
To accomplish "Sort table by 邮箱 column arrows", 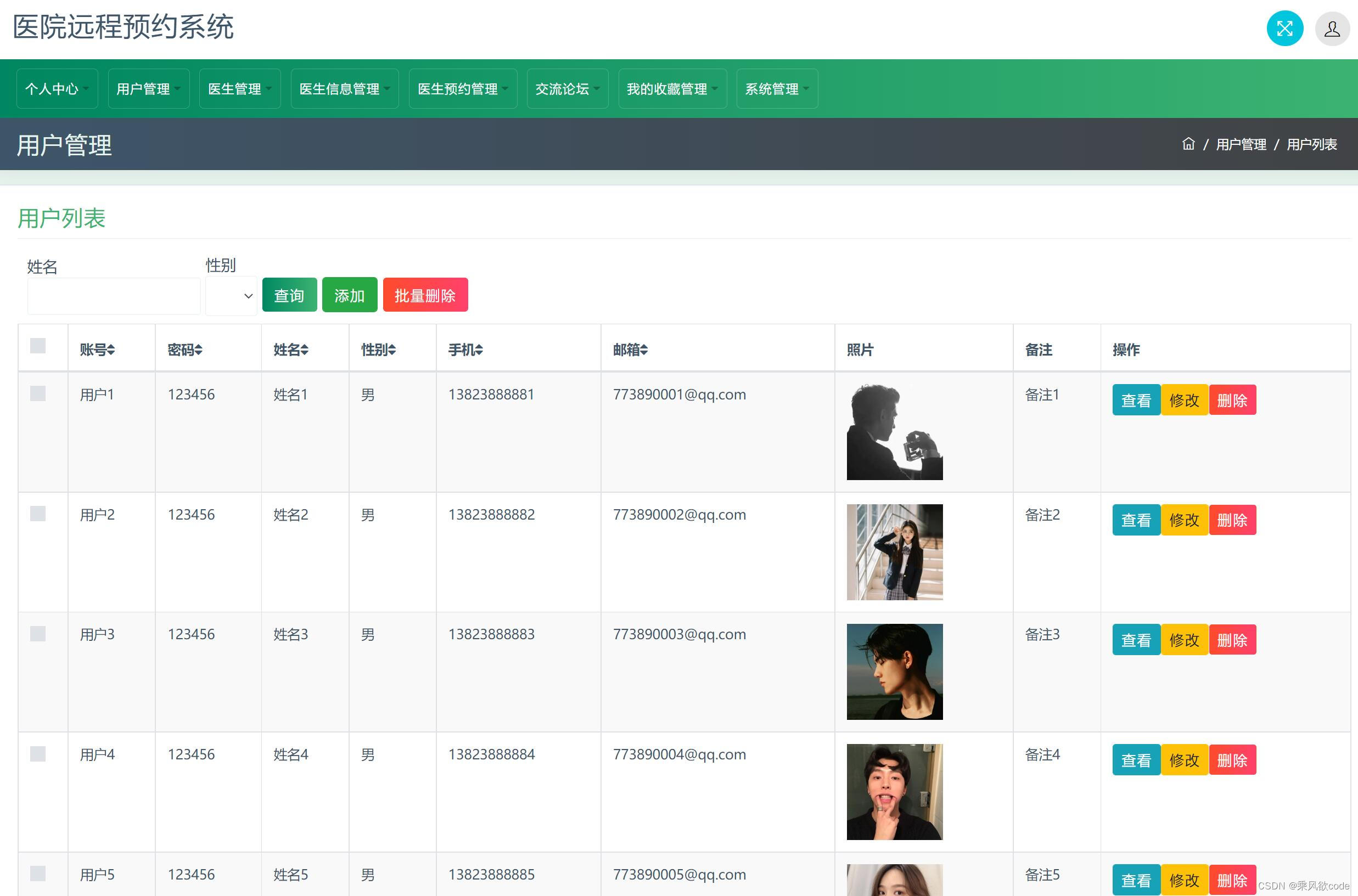I will tap(643, 350).
